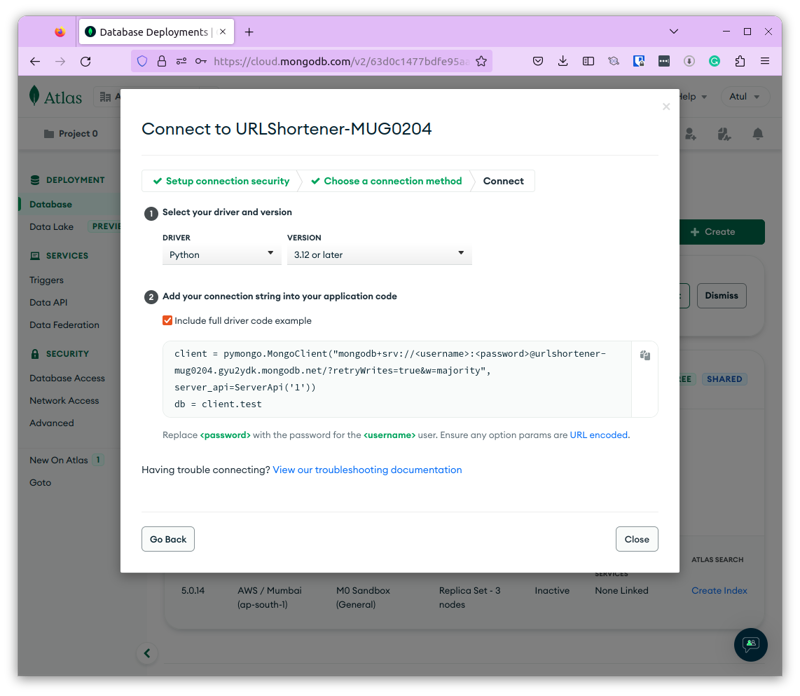Image resolution: width=800 pixels, height=696 pixels.
Task: Collapse the sidebar with the arrow icon
Action: pos(147,653)
